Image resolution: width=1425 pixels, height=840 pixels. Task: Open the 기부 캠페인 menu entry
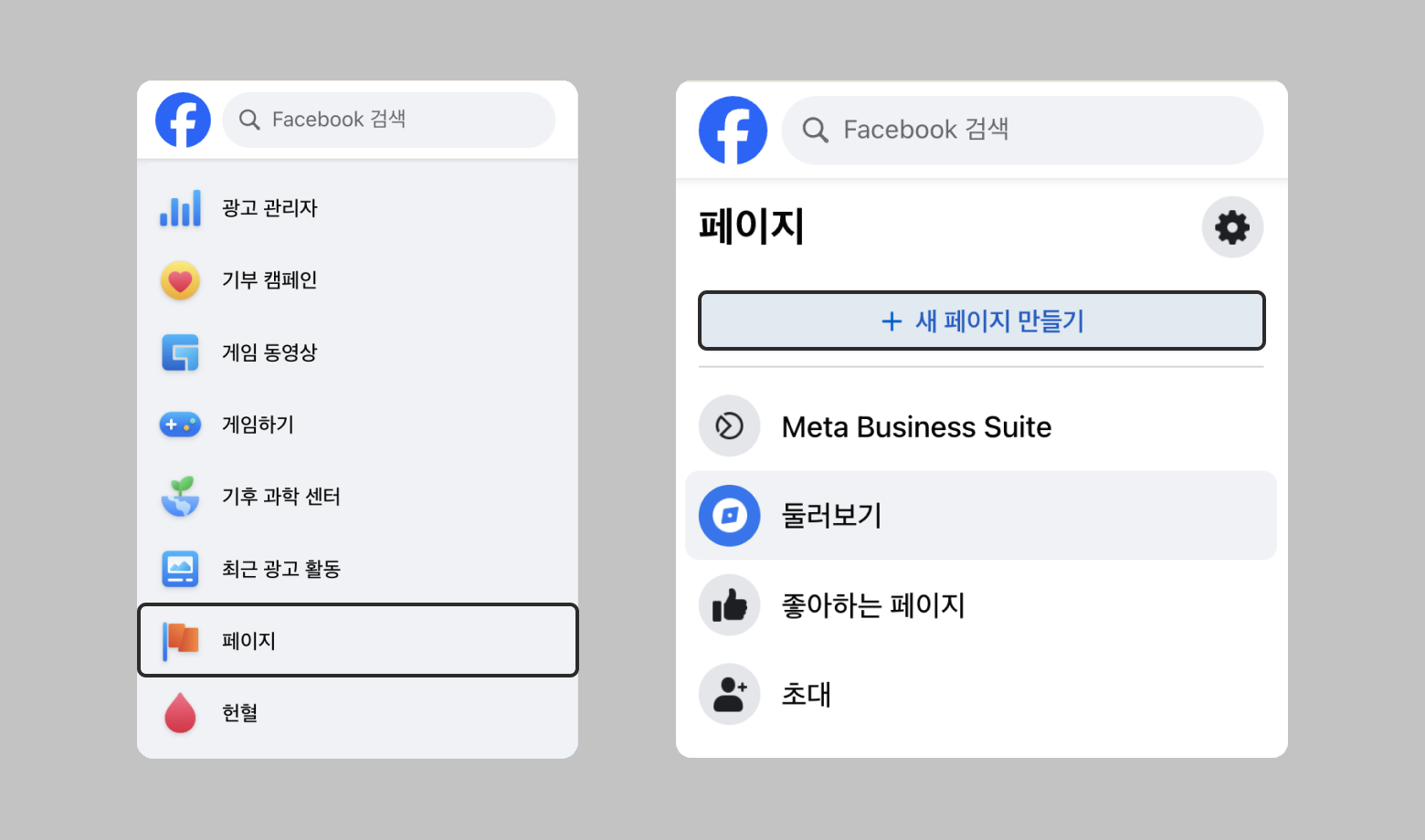tap(357, 280)
